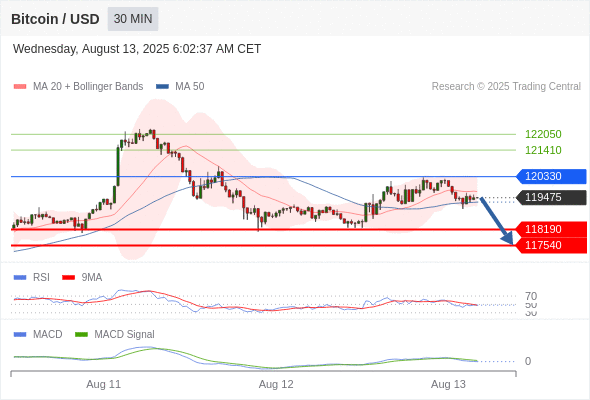Viewport: 590px width, 400px height.
Task: Click the Aug 11 date axis label
Action: (x=103, y=384)
